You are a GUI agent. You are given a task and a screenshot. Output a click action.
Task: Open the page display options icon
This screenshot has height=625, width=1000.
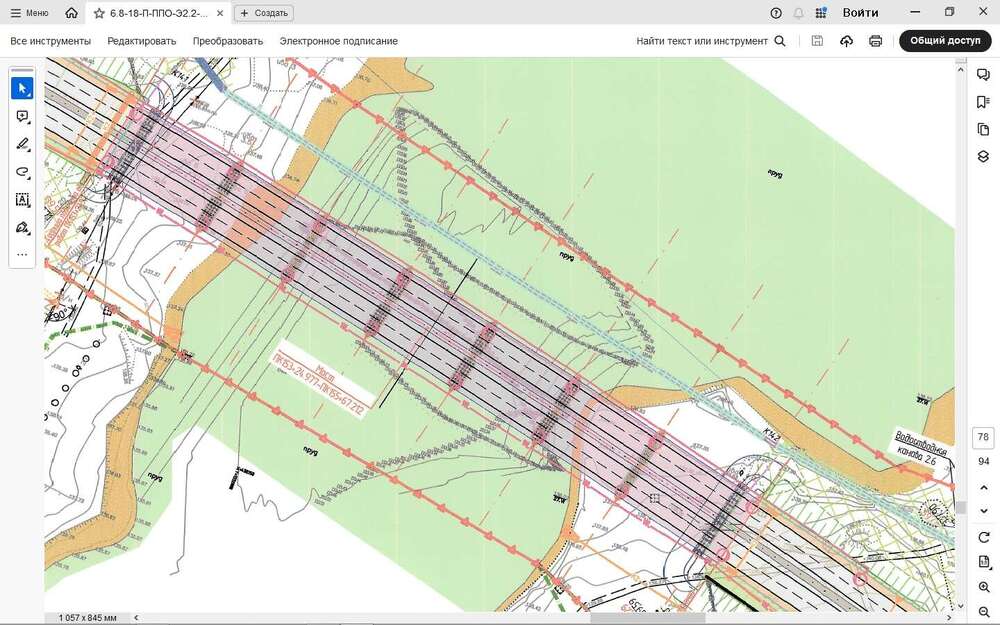983,562
